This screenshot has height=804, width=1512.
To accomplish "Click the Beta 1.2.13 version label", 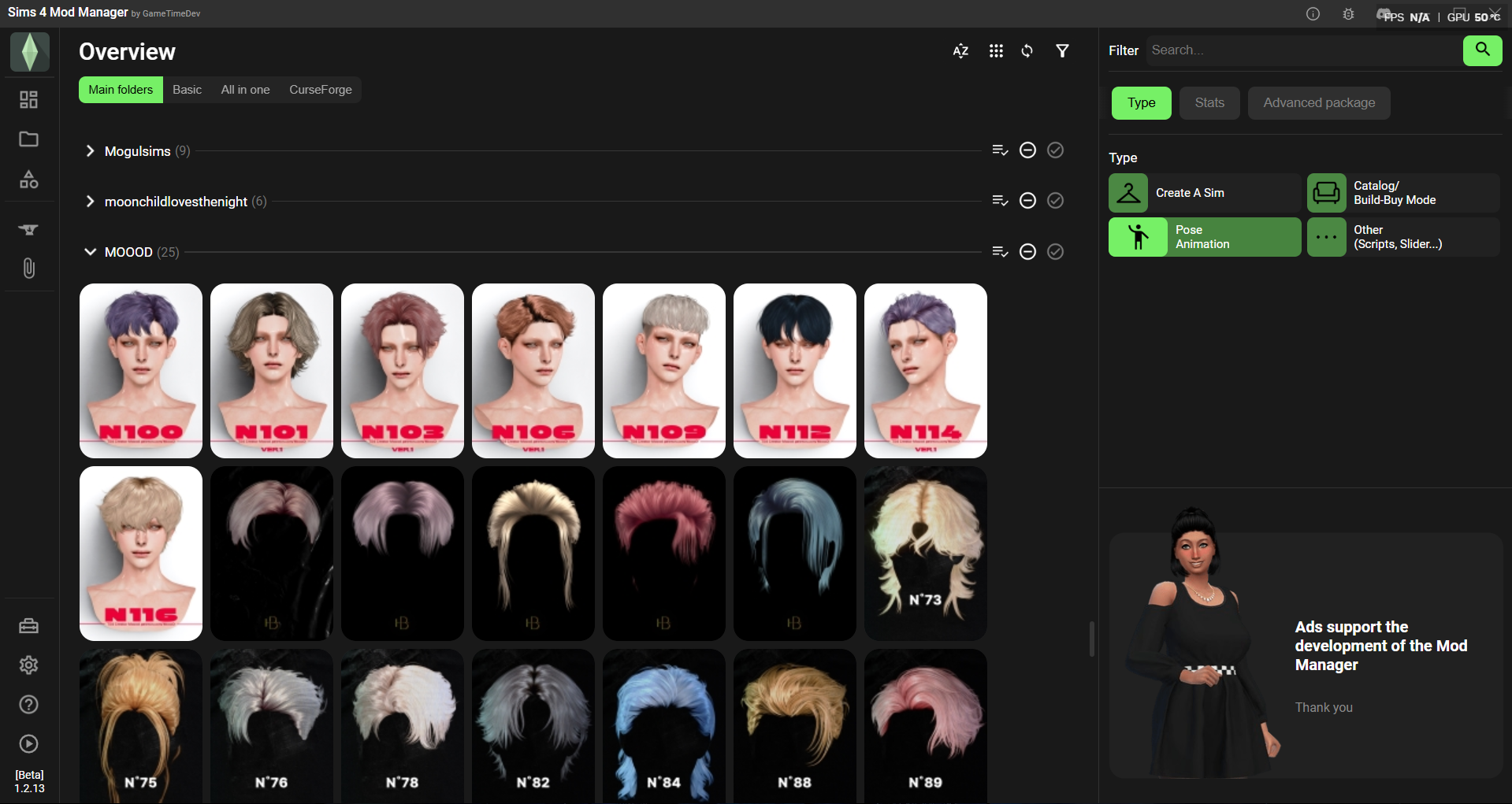I will 29,782.
